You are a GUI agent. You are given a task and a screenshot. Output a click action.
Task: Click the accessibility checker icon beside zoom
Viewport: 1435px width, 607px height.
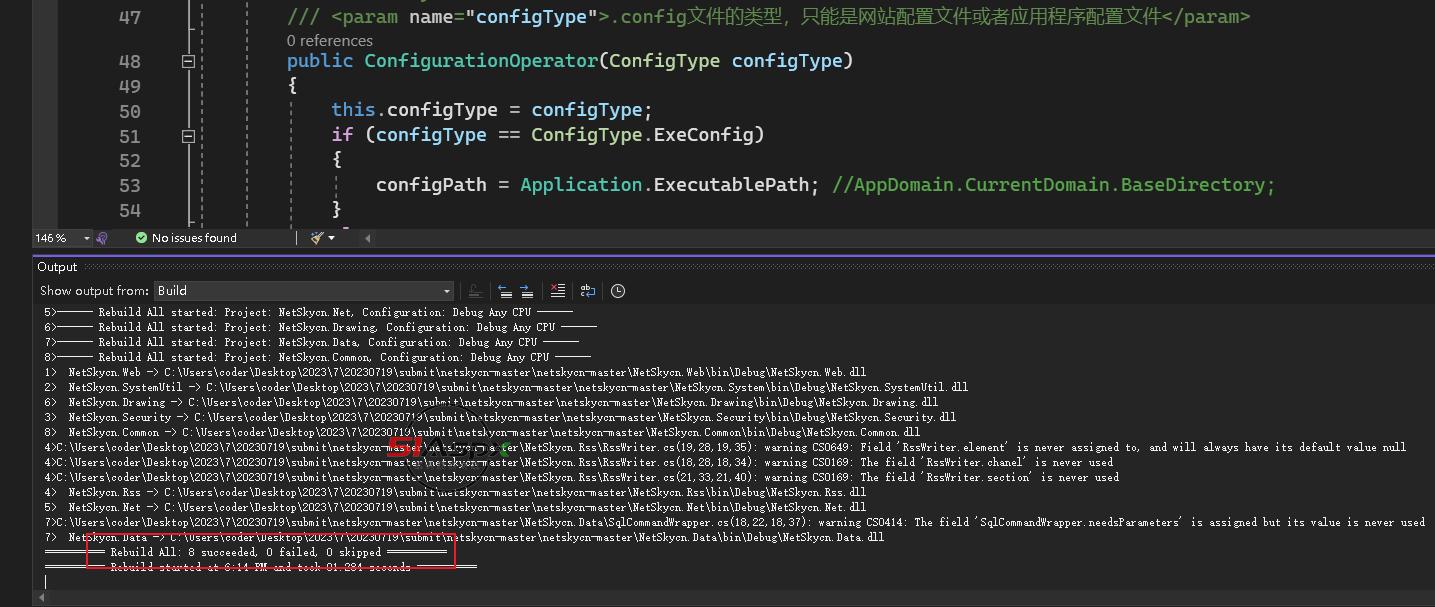click(x=102, y=238)
